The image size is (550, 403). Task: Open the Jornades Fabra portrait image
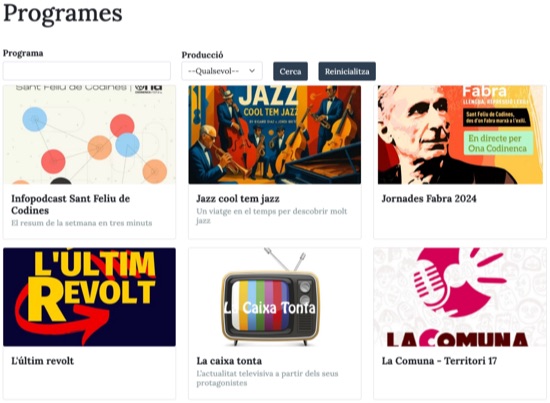(460, 135)
